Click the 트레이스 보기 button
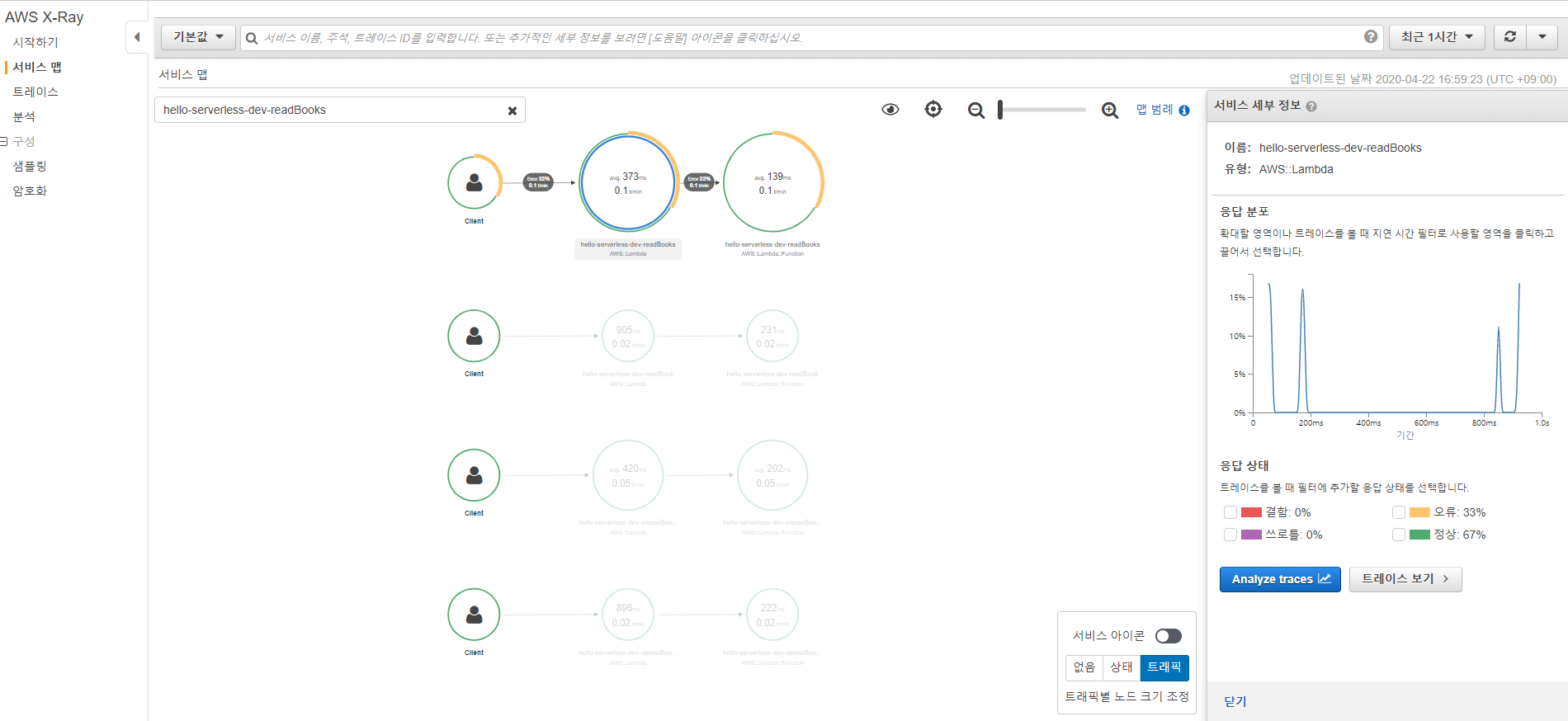Image resolution: width=1568 pixels, height=721 pixels. [x=1405, y=579]
